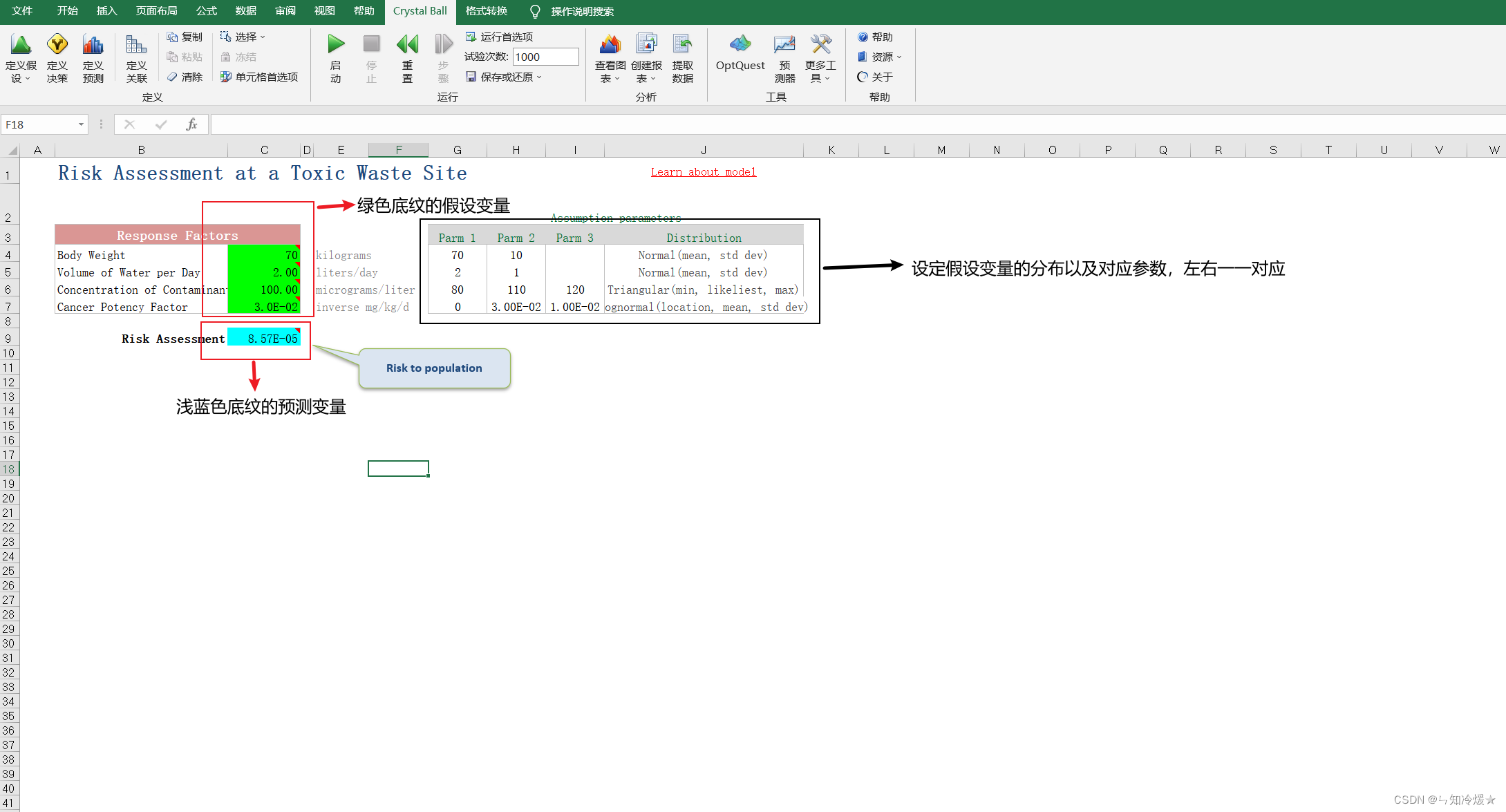Image resolution: width=1506 pixels, height=812 pixels.
Task: Open the Name Box dropdown arrow
Action: (81, 124)
